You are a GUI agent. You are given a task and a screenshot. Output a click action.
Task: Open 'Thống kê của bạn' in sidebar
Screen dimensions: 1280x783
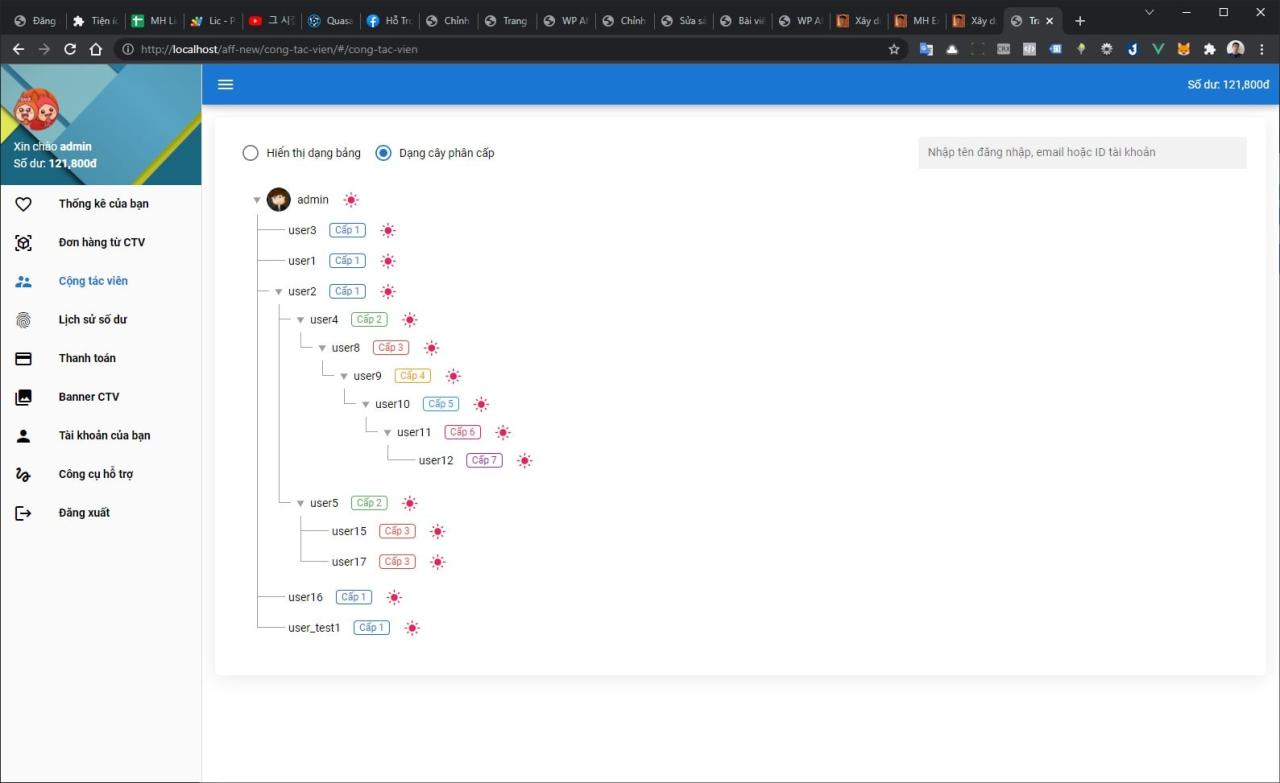[103, 204]
